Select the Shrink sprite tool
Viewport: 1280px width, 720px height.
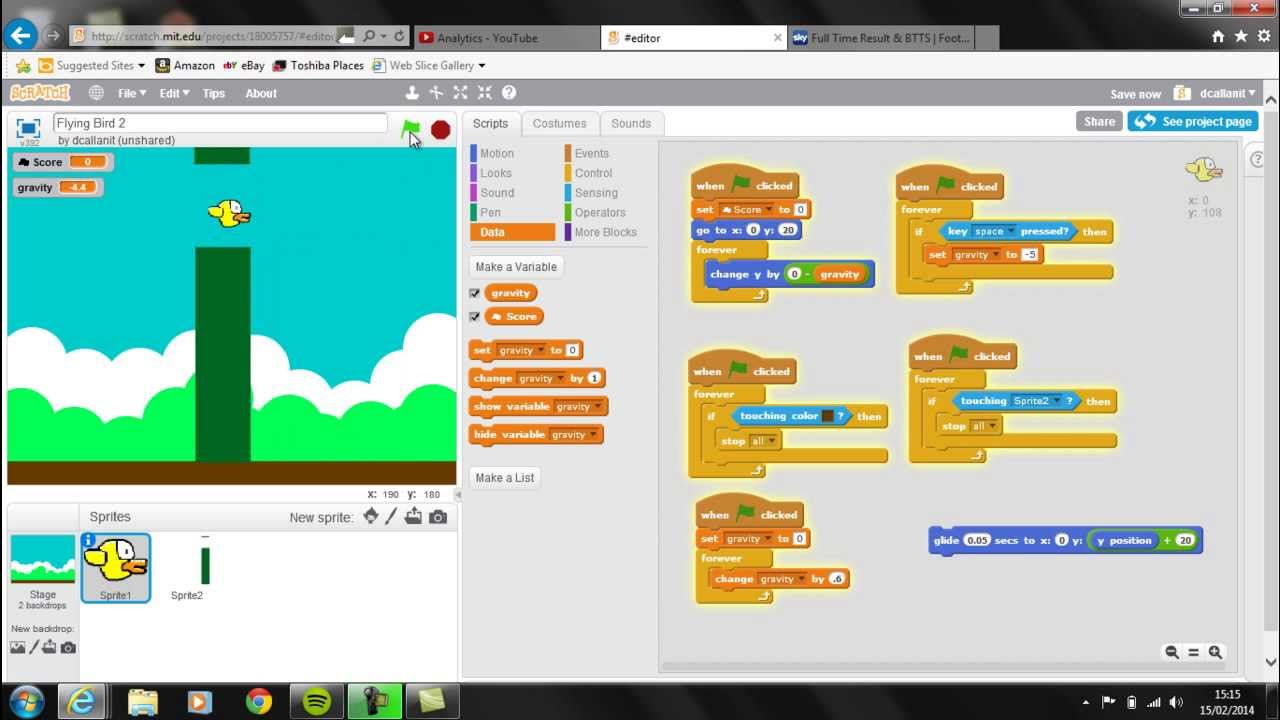pos(485,93)
